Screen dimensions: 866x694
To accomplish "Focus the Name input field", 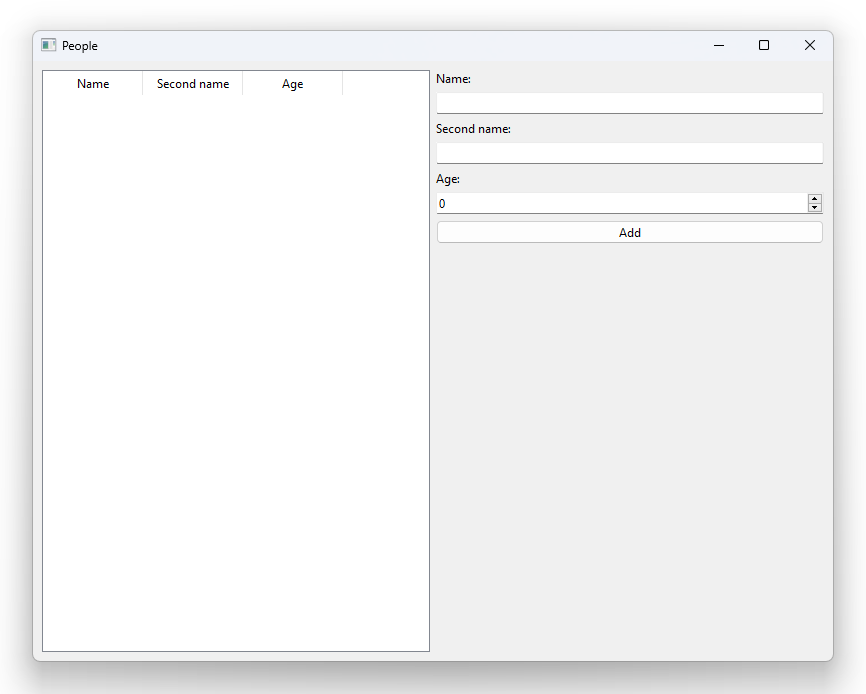I will click(x=630, y=103).
